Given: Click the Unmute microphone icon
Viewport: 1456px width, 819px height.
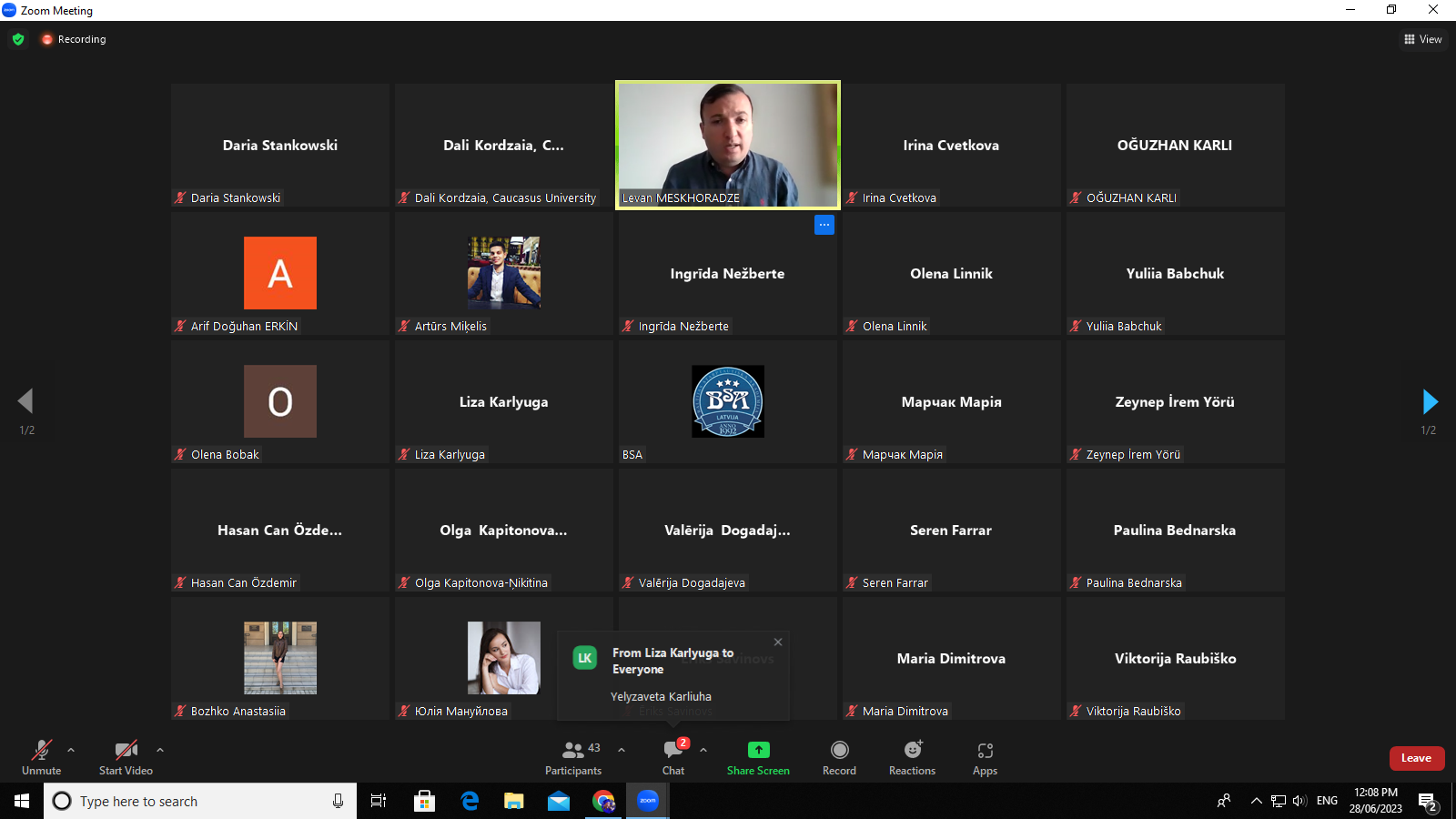Looking at the screenshot, I should (42, 750).
